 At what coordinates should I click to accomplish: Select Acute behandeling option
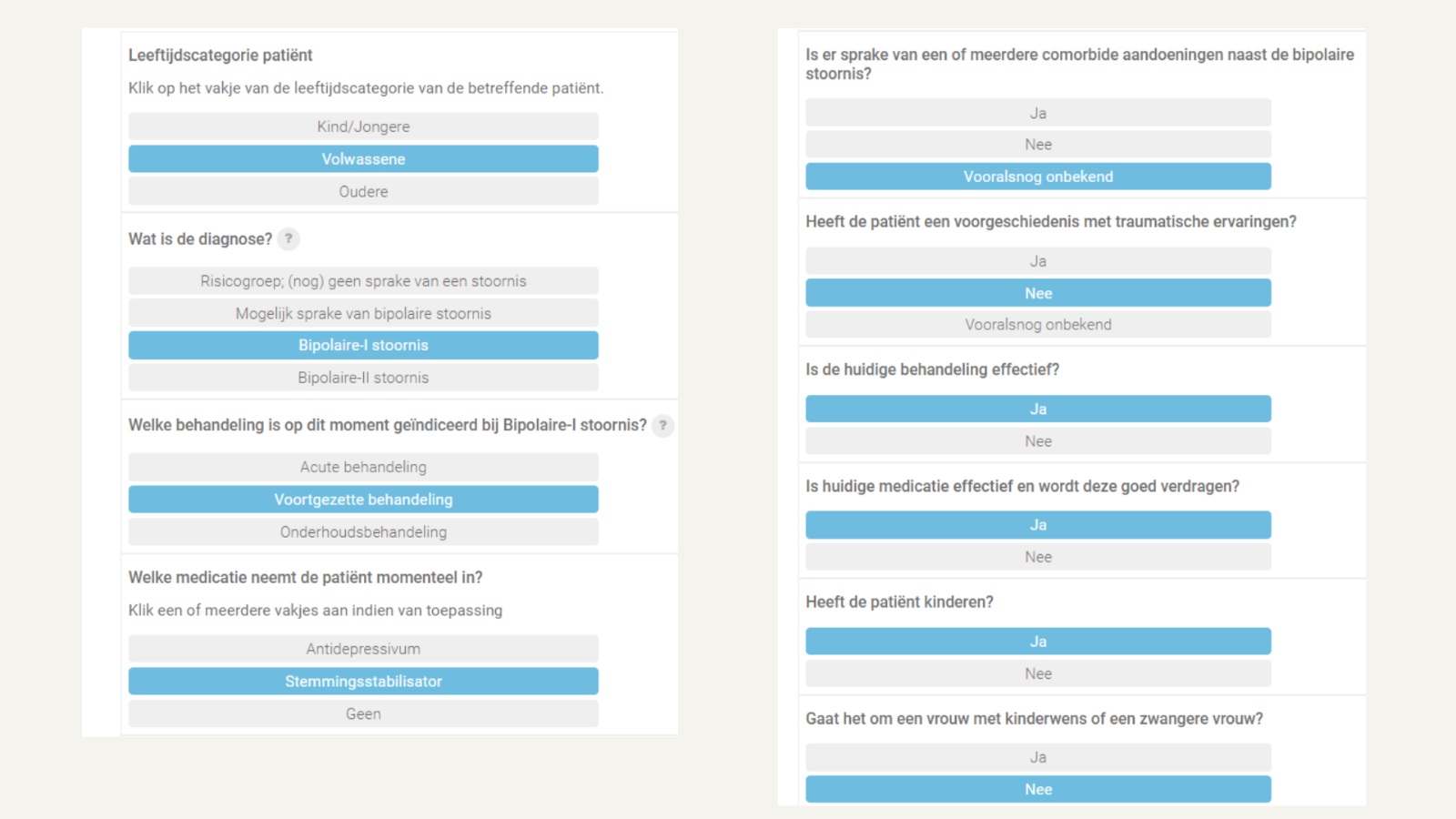363,467
